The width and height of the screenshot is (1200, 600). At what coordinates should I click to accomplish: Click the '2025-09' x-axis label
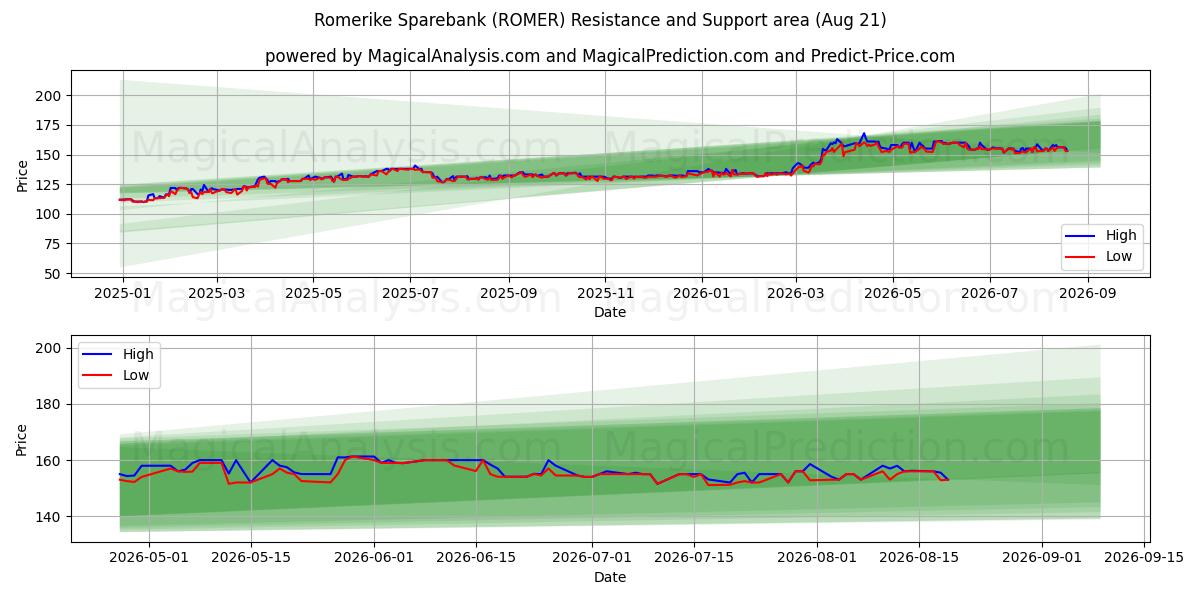click(x=508, y=294)
